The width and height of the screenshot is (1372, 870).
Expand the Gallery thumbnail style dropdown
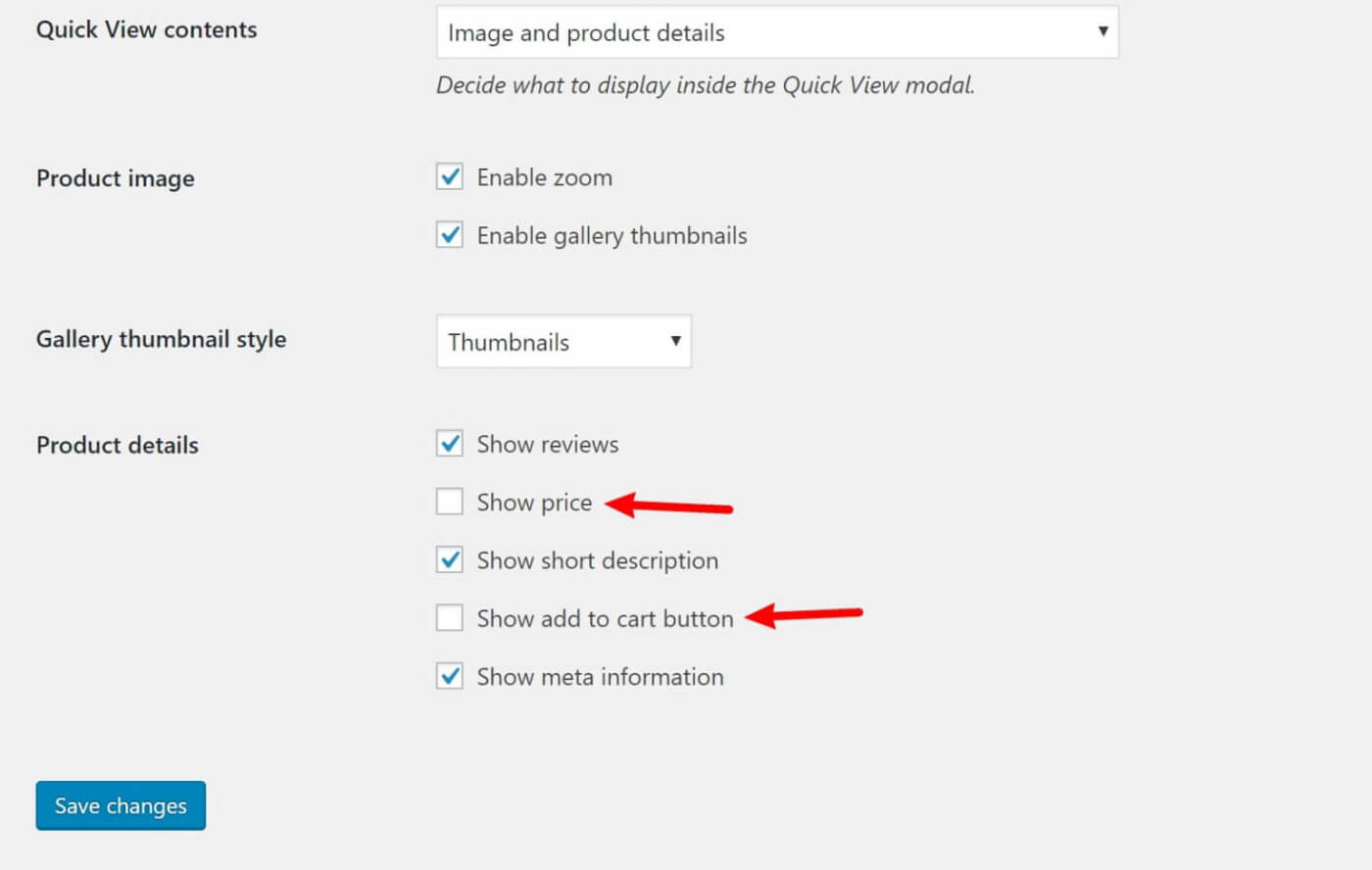click(563, 341)
